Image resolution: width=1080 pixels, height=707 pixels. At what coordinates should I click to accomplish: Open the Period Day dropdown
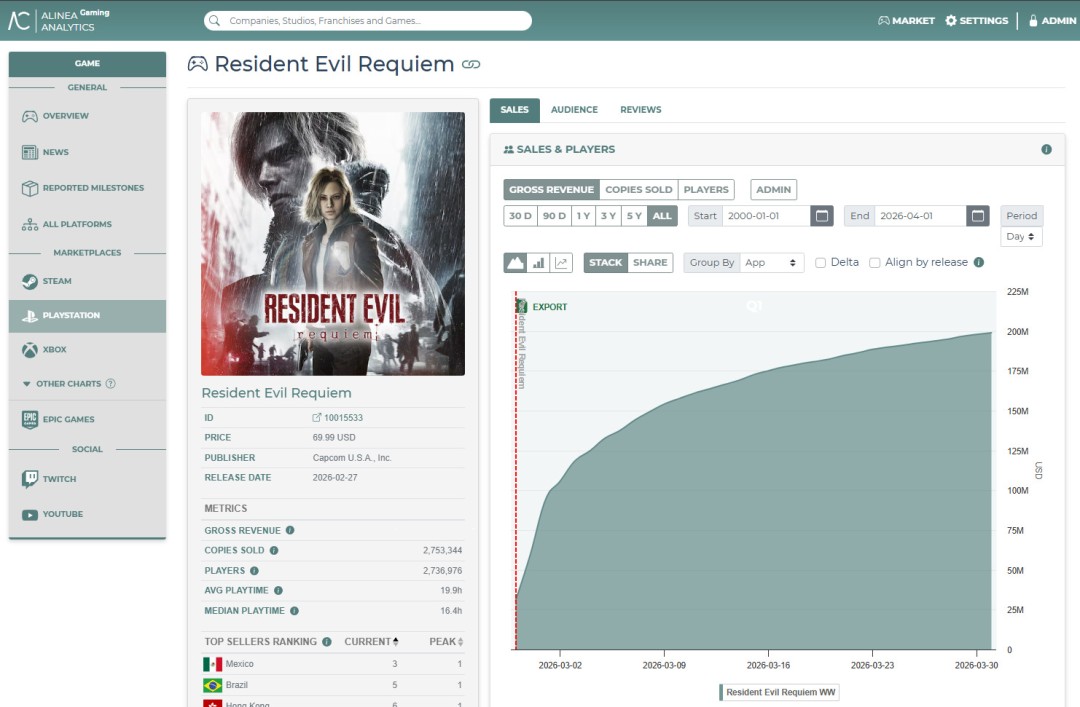[x=1021, y=237]
